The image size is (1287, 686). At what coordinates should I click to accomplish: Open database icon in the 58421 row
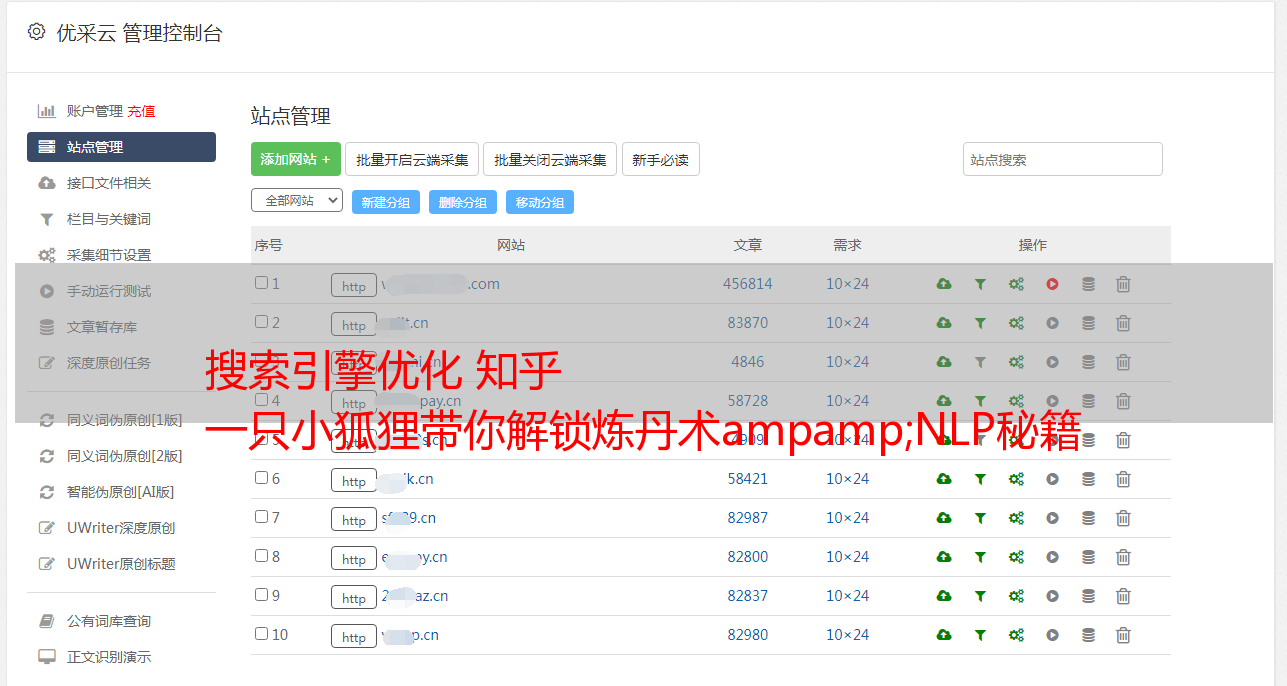[1088, 479]
